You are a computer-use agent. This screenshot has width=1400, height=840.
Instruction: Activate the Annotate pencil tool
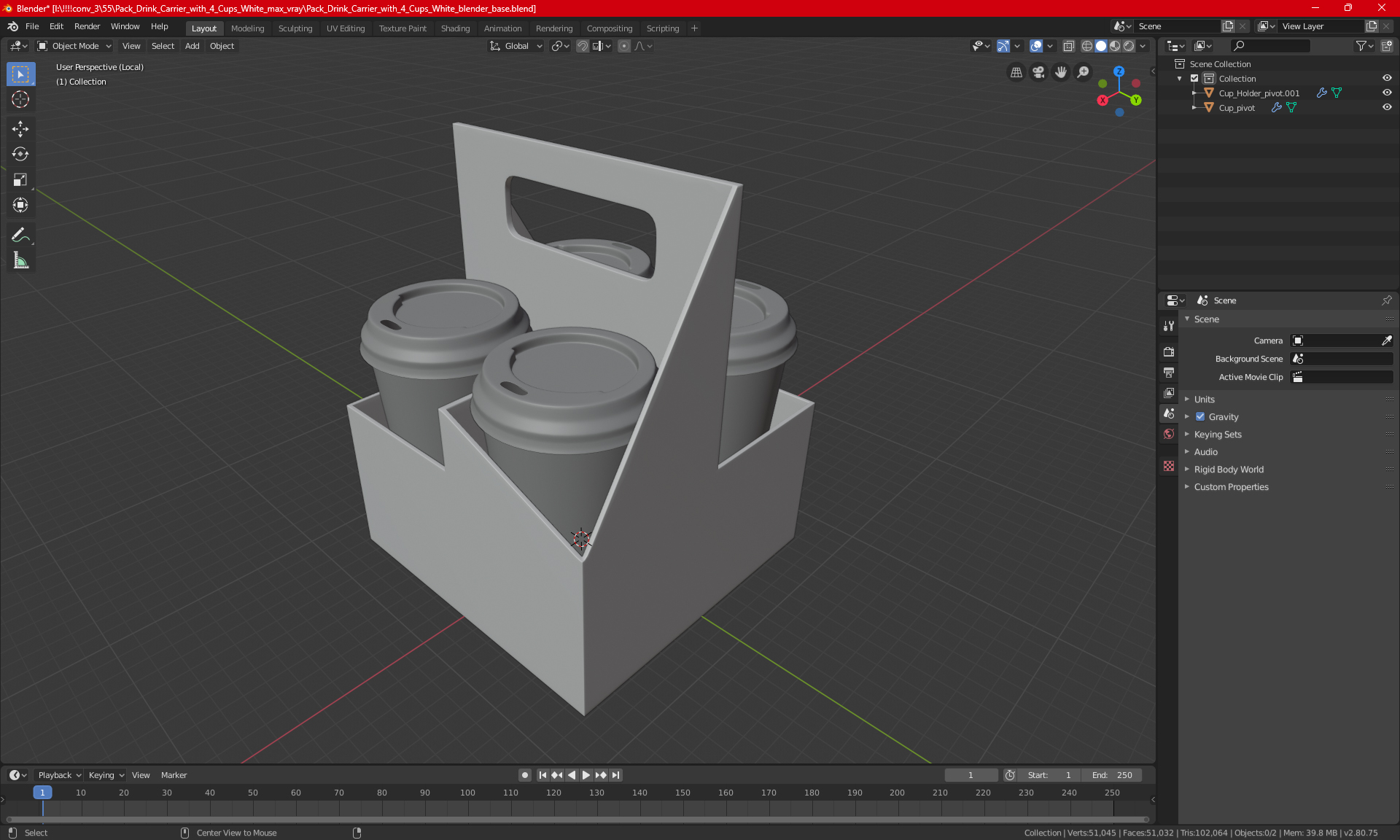(x=20, y=235)
